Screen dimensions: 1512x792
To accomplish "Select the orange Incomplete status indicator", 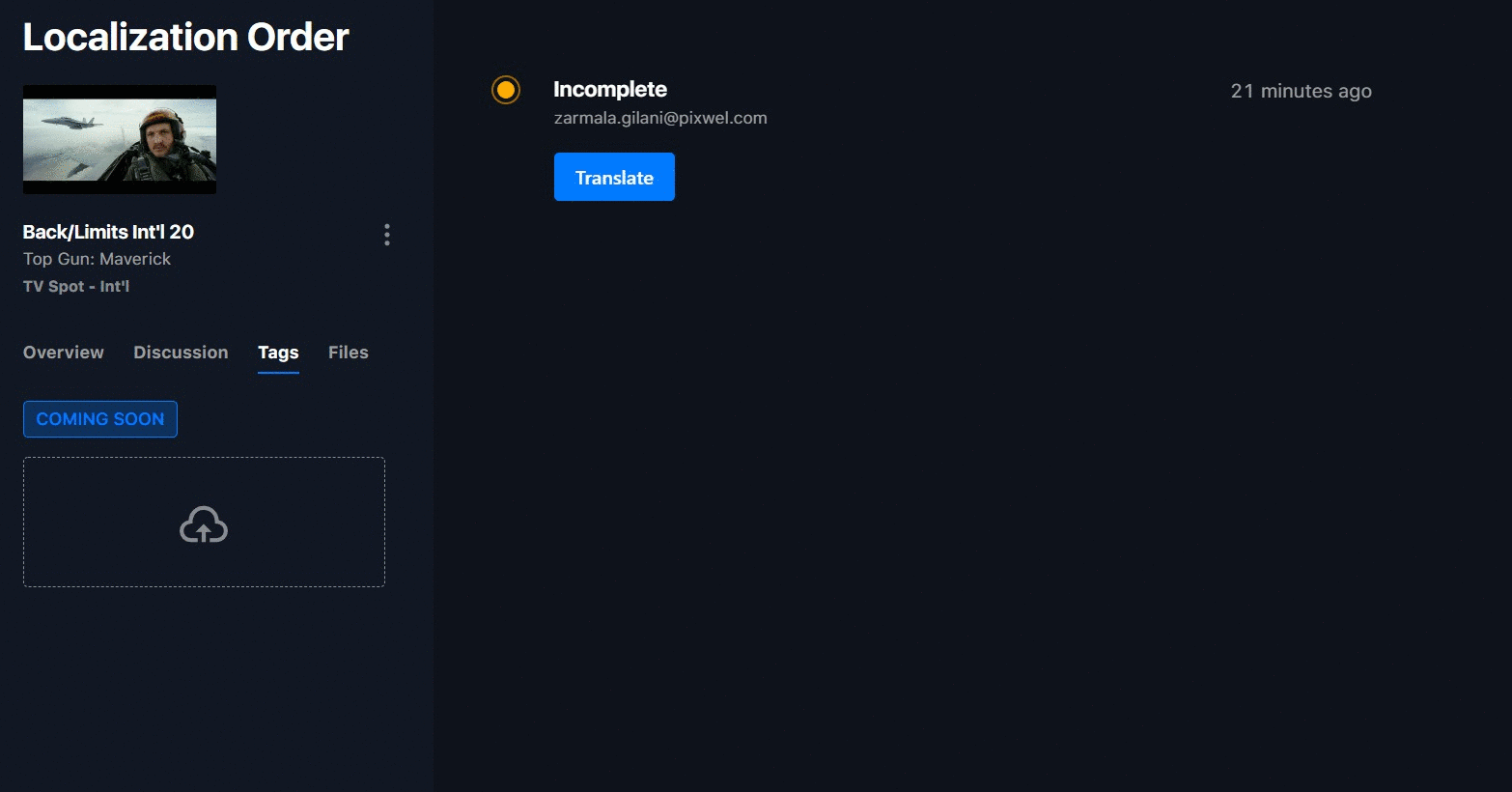I will coord(506,90).
